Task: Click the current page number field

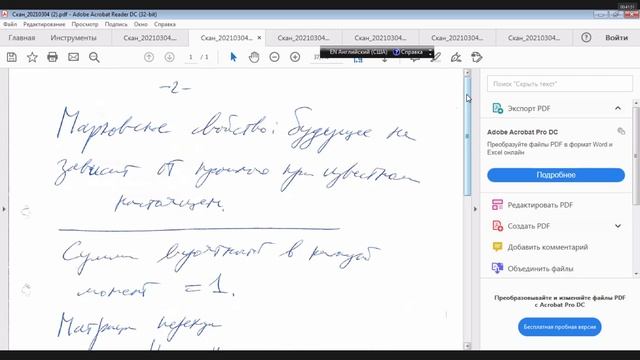Action: [190, 57]
